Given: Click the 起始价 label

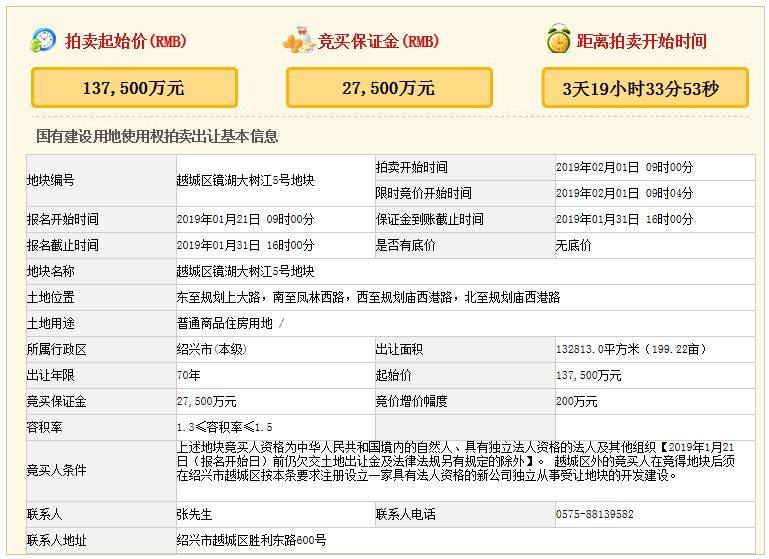Looking at the screenshot, I should point(393,375).
